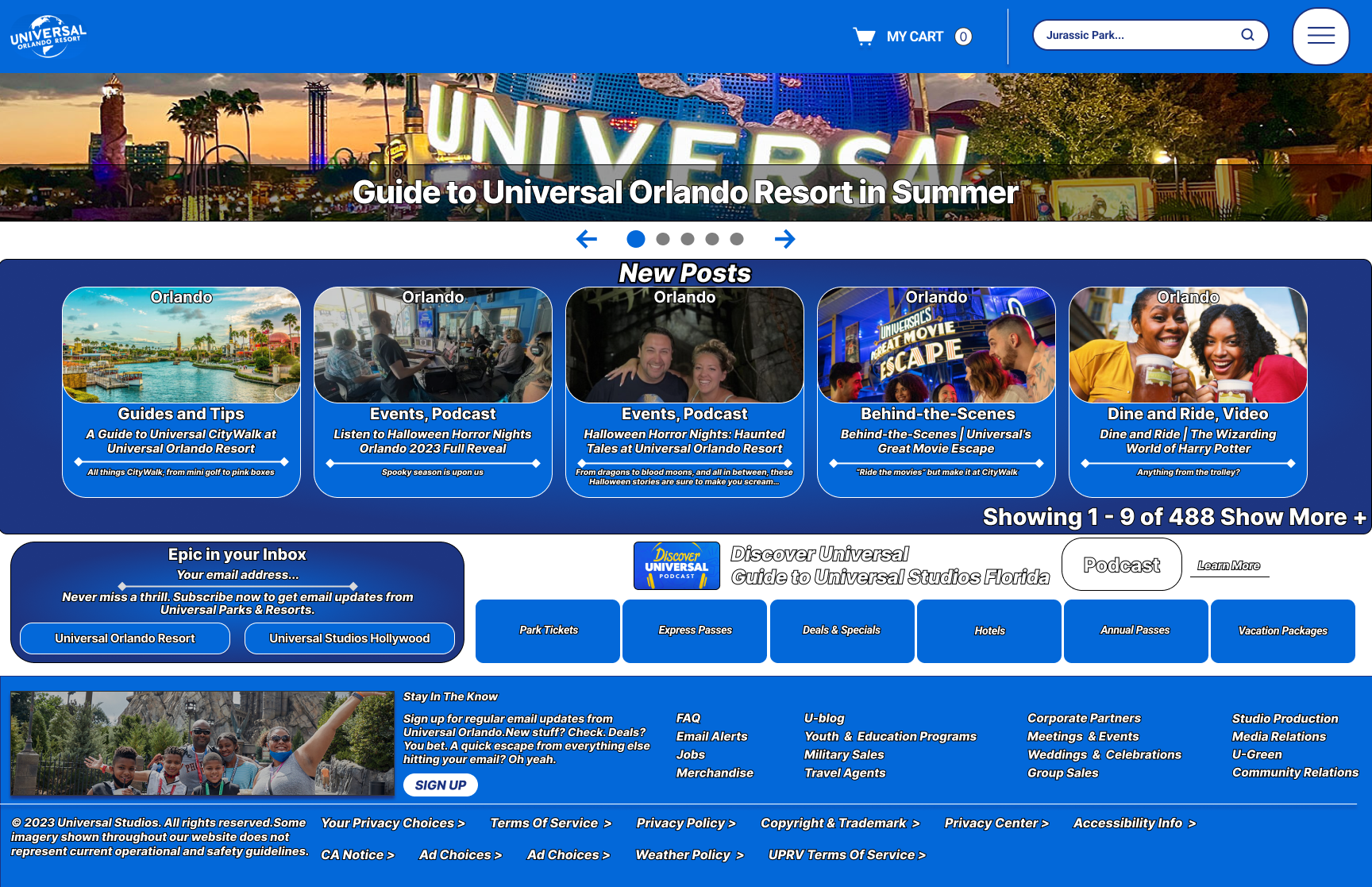Open Your Privacy Choices link
Viewport: 1372px width, 887px height.
pyautogui.click(x=393, y=823)
